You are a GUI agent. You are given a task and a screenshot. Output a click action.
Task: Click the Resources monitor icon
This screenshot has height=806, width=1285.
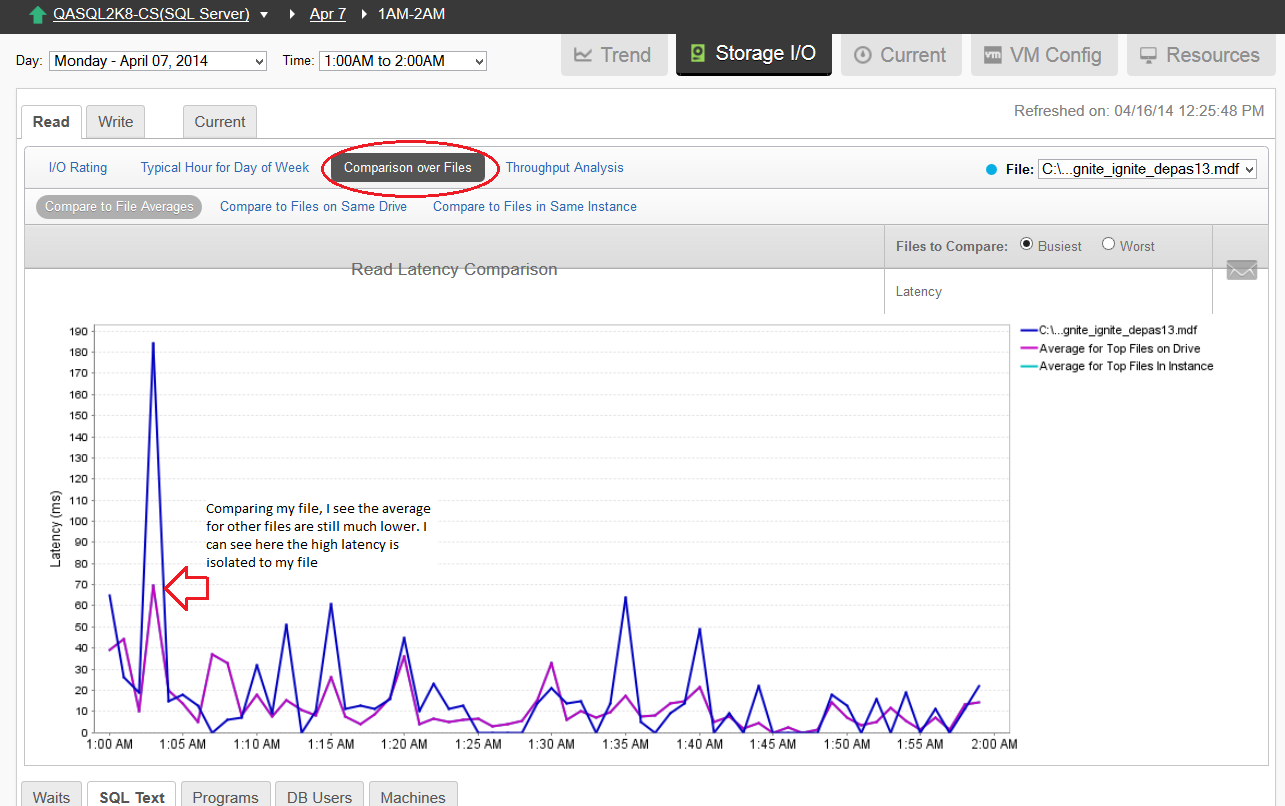pos(1149,55)
